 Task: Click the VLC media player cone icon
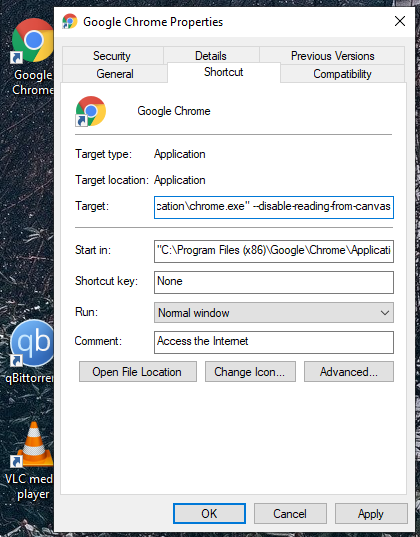(x=33, y=445)
